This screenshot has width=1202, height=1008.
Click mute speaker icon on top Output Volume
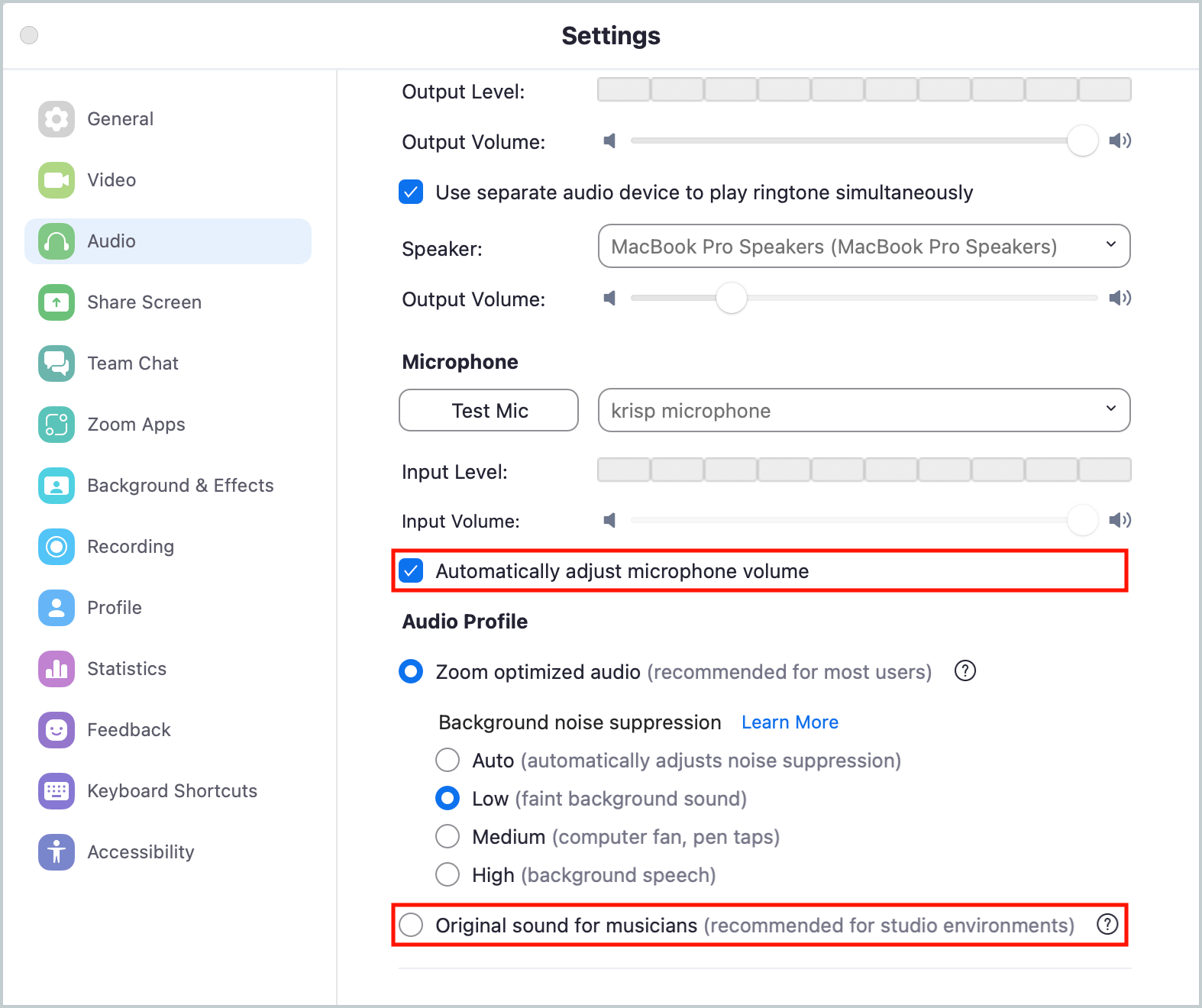pos(609,141)
